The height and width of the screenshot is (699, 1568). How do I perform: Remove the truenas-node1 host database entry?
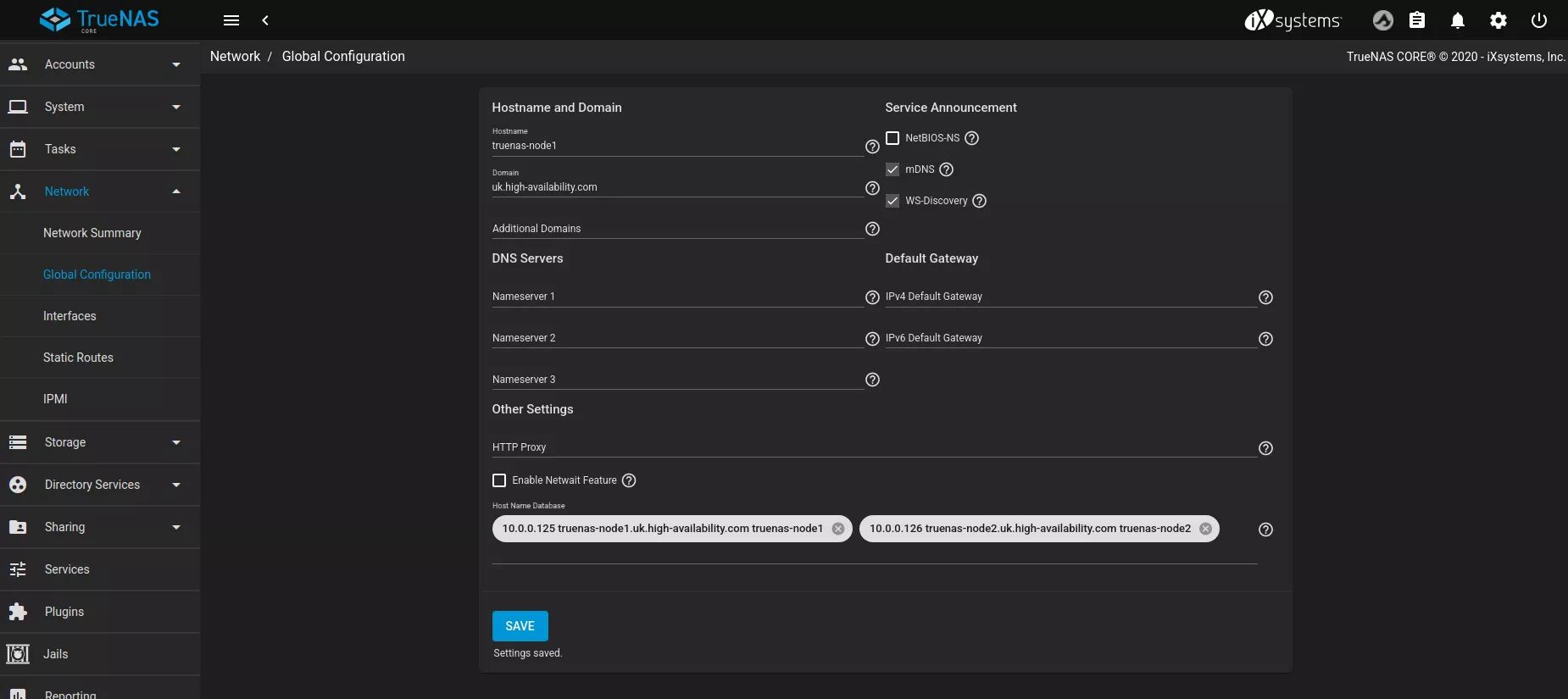[838, 529]
